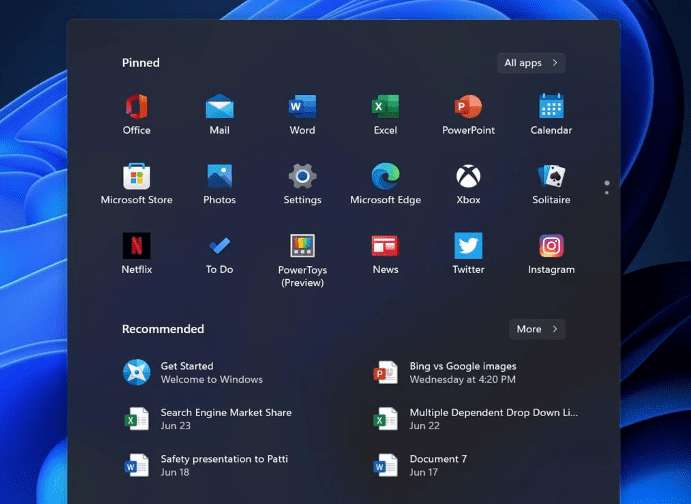The height and width of the screenshot is (504, 691).
Task: Click the Get Started compass icon
Action: point(137,373)
